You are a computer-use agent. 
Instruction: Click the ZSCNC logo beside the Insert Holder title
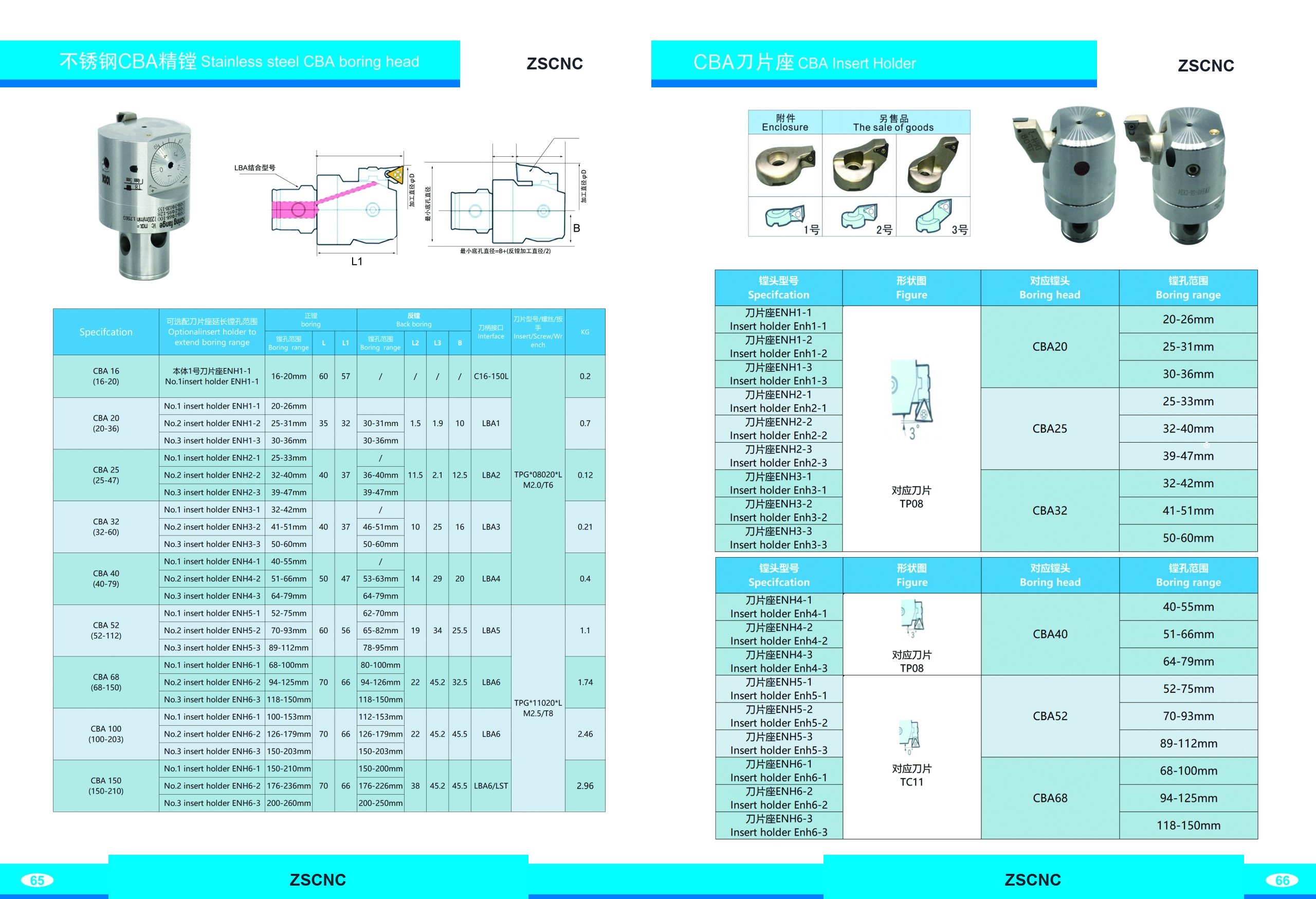[1205, 66]
